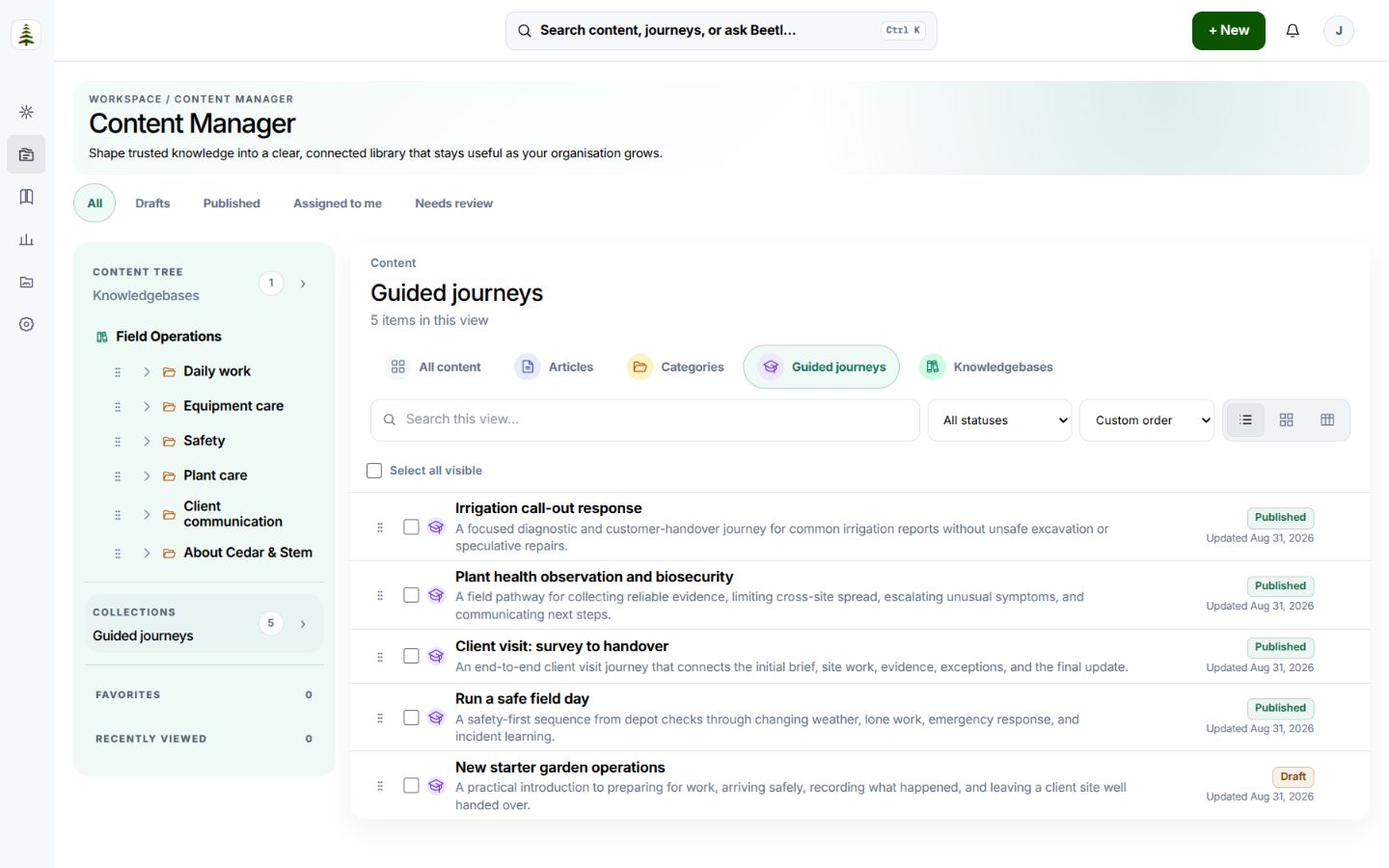Open the Irrigation call-out response title

tap(549, 508)
